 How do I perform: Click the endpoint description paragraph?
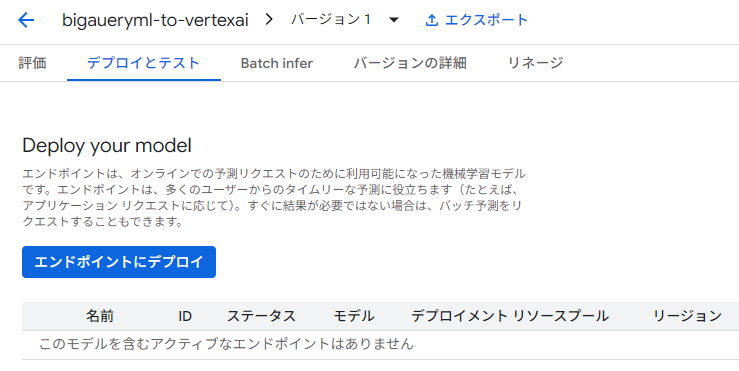(x=274, y=198)
